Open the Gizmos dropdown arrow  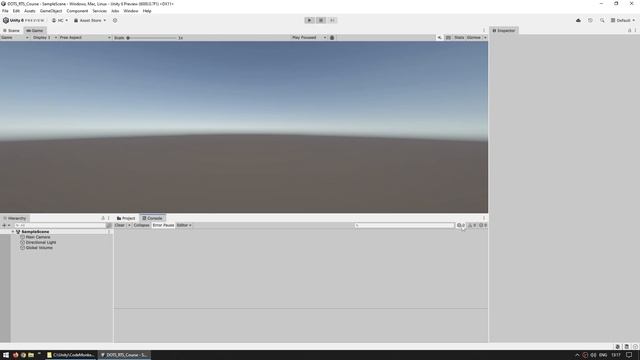(485, 38)
